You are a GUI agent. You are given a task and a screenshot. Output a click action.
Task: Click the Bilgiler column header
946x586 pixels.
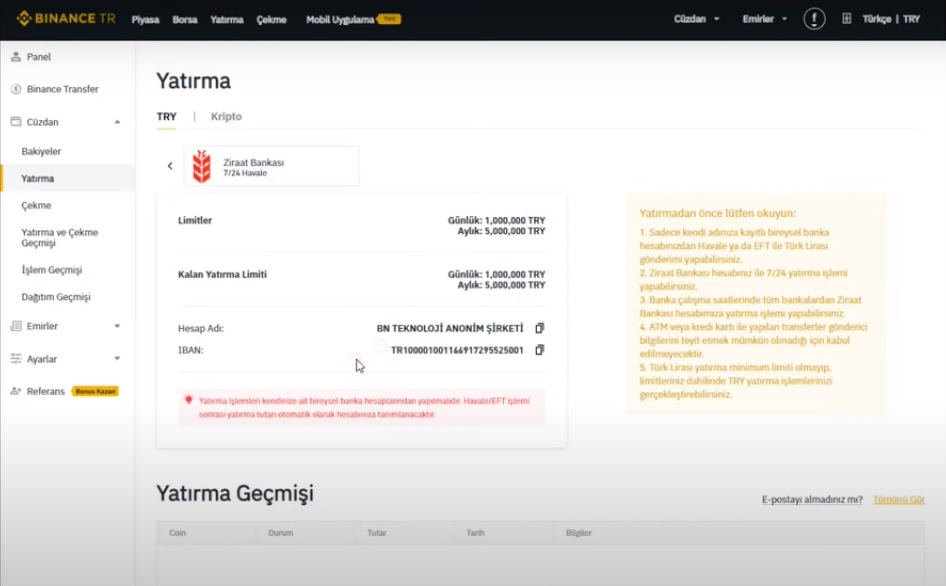(x=579, y=533)
